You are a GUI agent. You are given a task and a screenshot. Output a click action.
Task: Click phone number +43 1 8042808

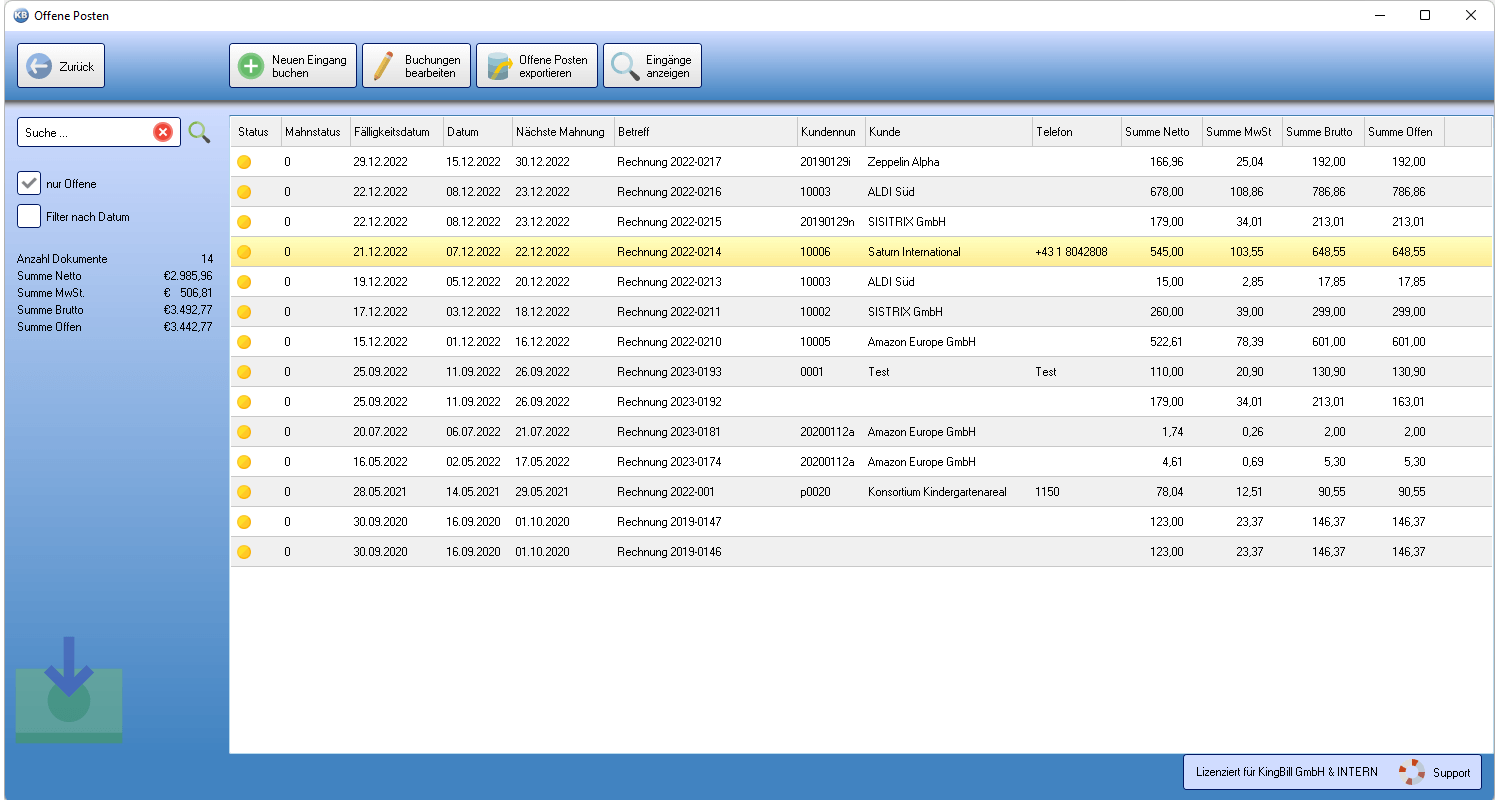coord(1071,252)
